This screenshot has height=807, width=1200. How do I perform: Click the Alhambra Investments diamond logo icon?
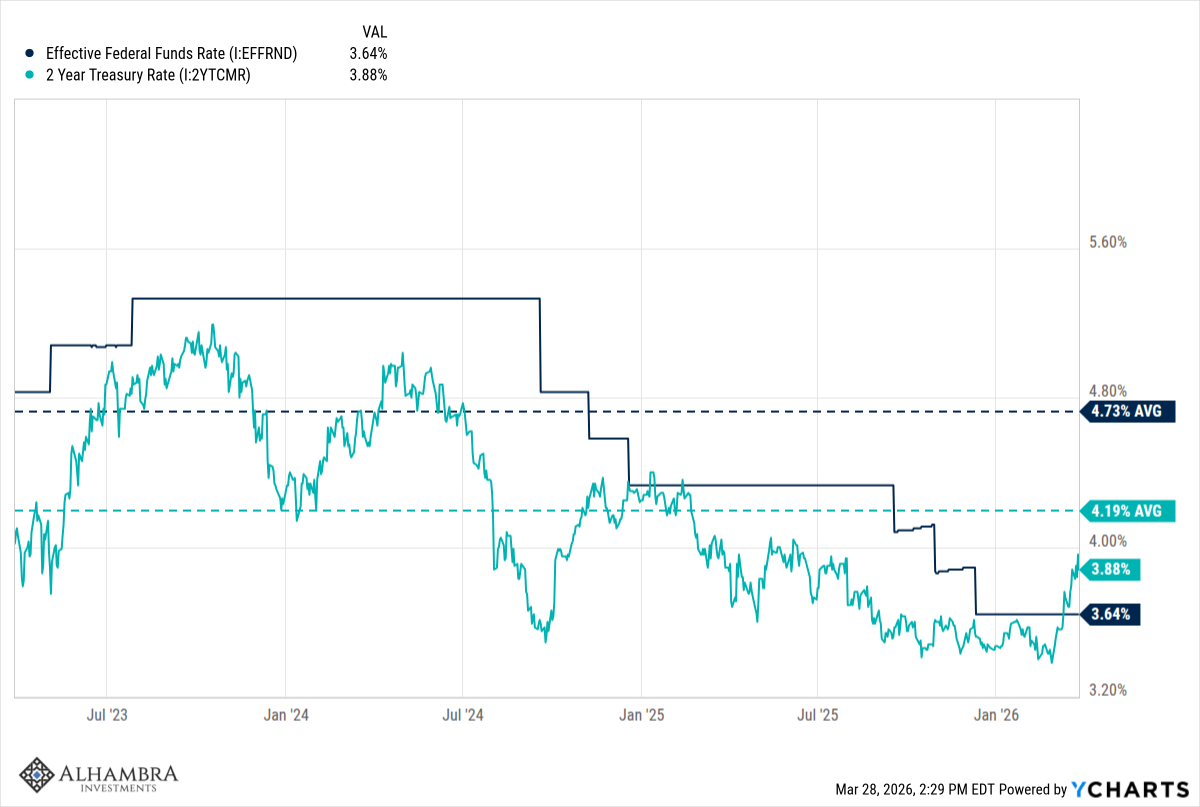pos(38,776)
